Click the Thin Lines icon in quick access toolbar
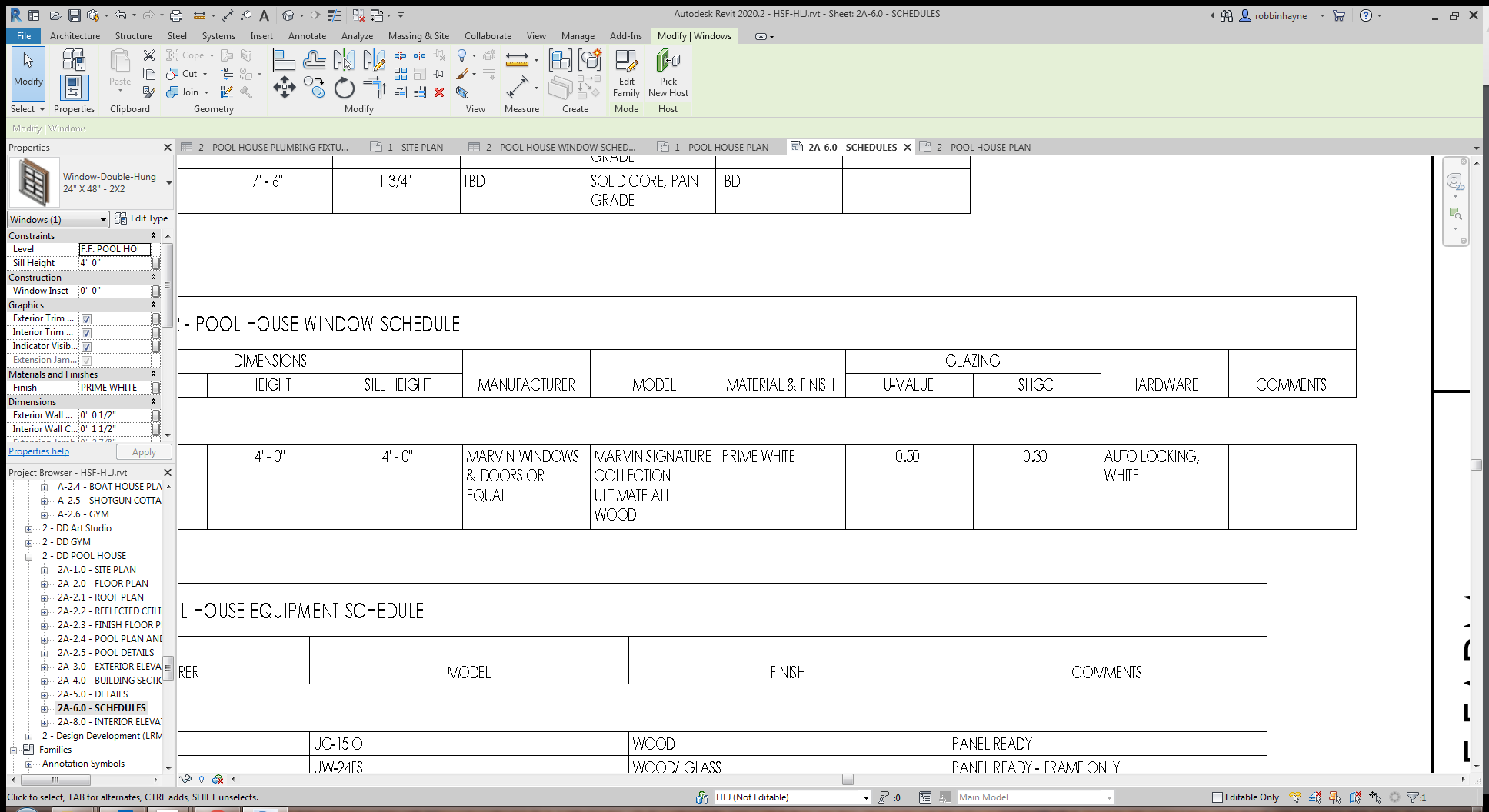This screenshot has height=812, width=1489. (335, 15)
